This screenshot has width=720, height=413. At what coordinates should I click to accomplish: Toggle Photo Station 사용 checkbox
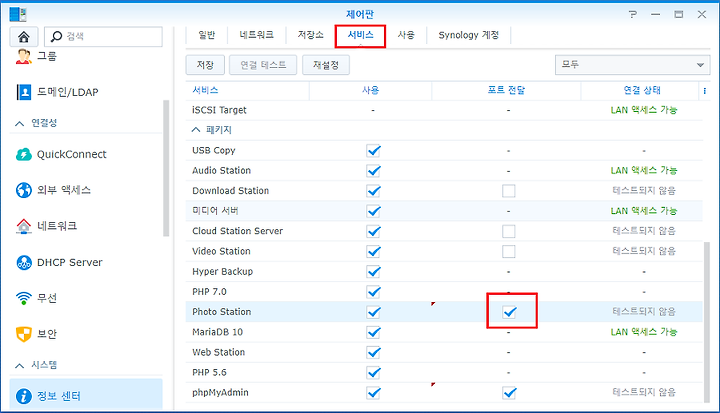373,312
